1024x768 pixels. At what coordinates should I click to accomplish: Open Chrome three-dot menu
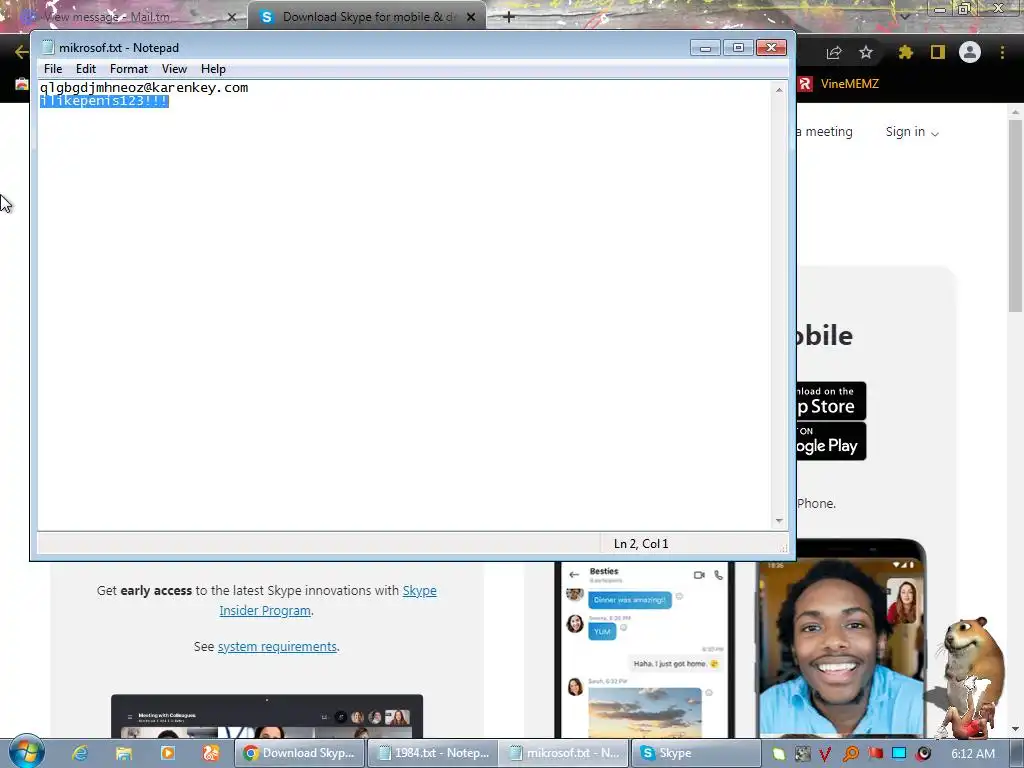[x=1002, y=52]
